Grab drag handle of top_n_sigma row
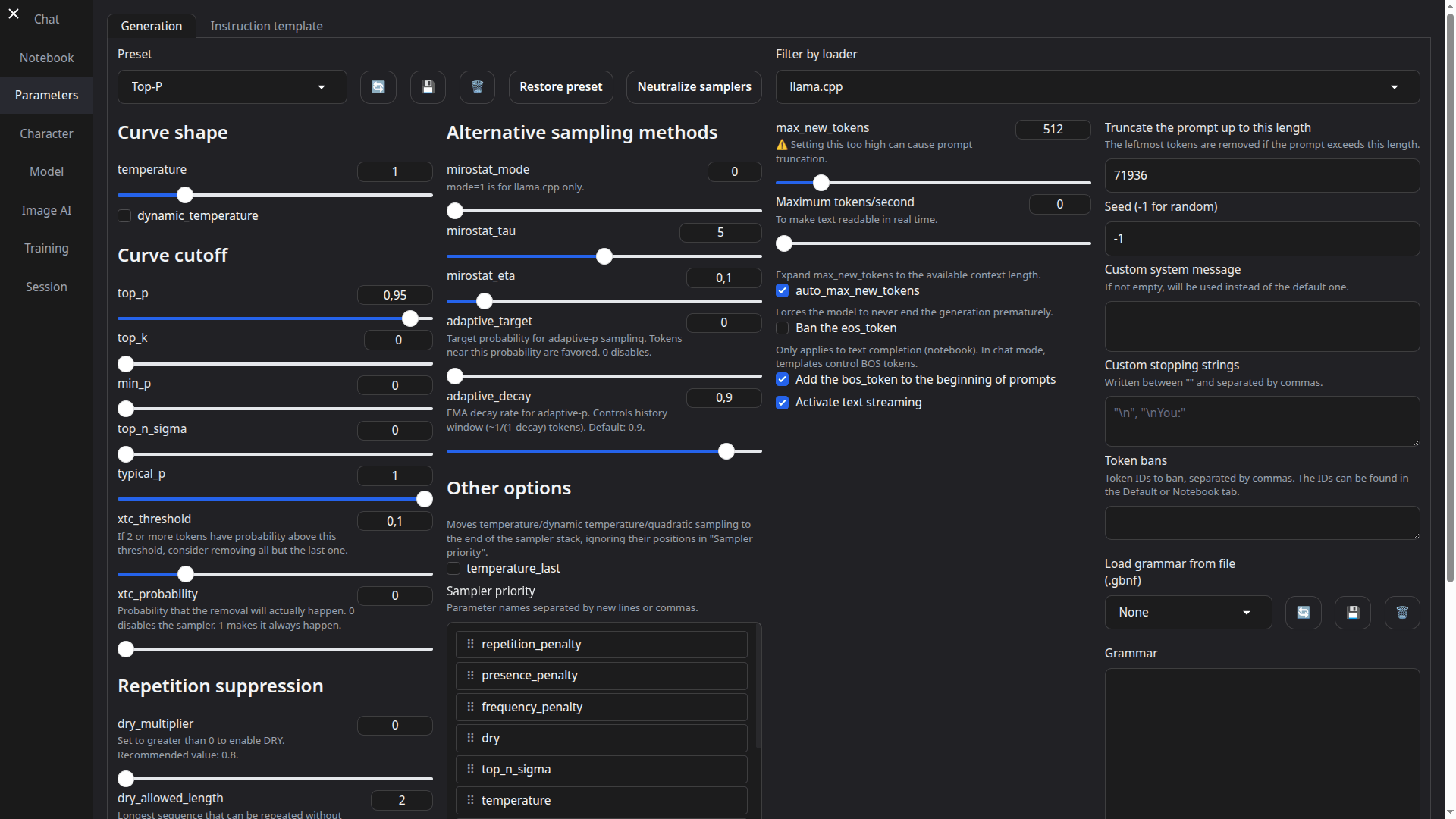Screen dimensions: 1456x819 470,769
